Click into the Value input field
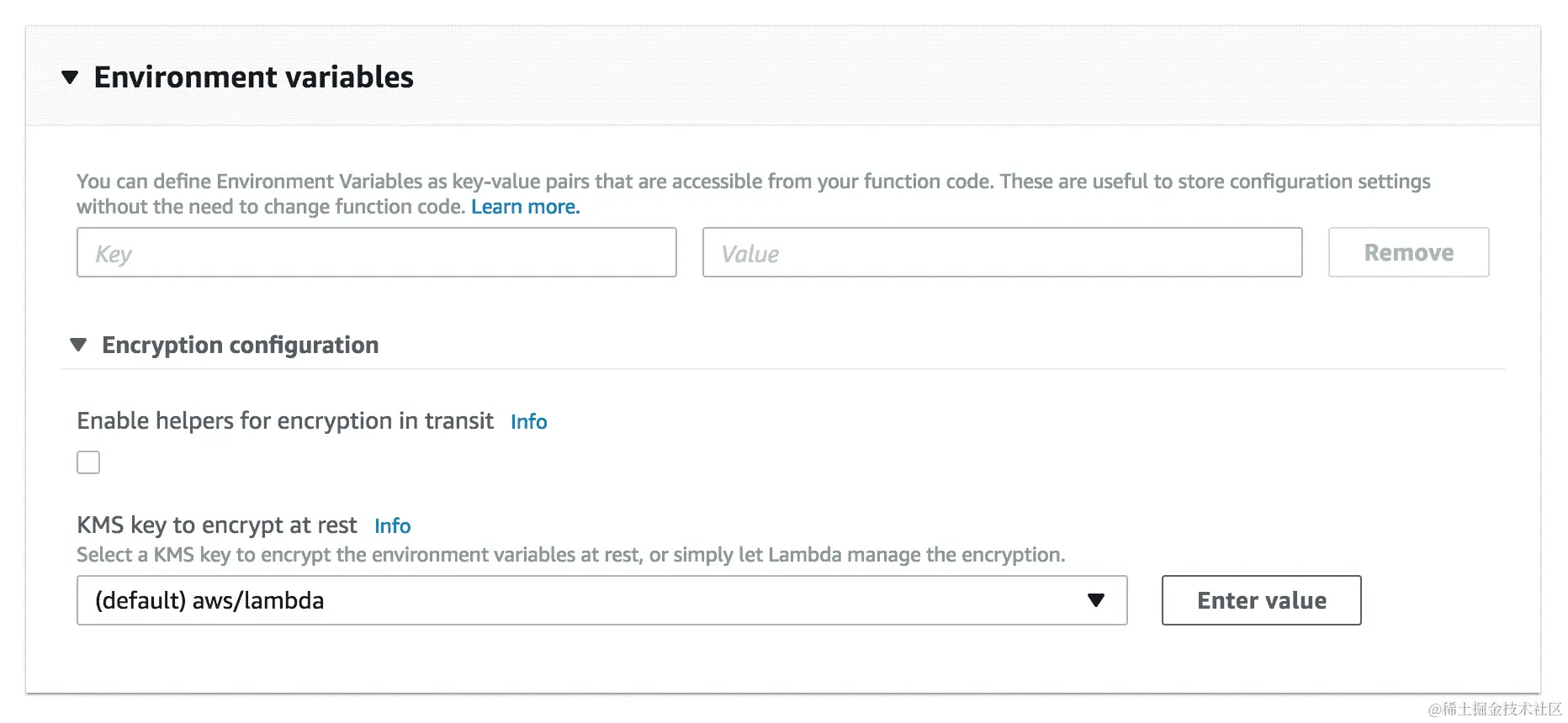1568x723 pixels. [x=1002, y=252]
